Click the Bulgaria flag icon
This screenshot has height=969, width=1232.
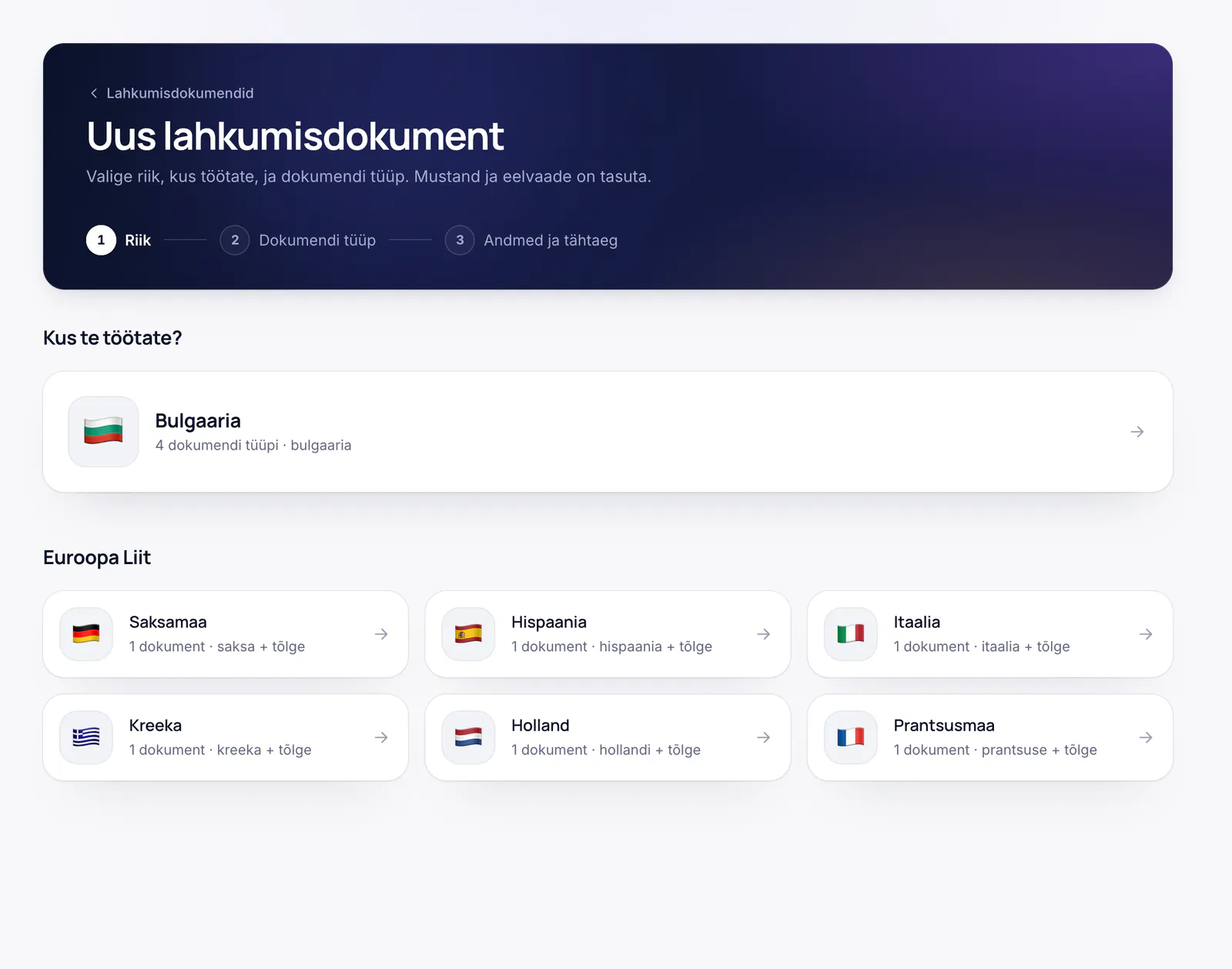103,432
